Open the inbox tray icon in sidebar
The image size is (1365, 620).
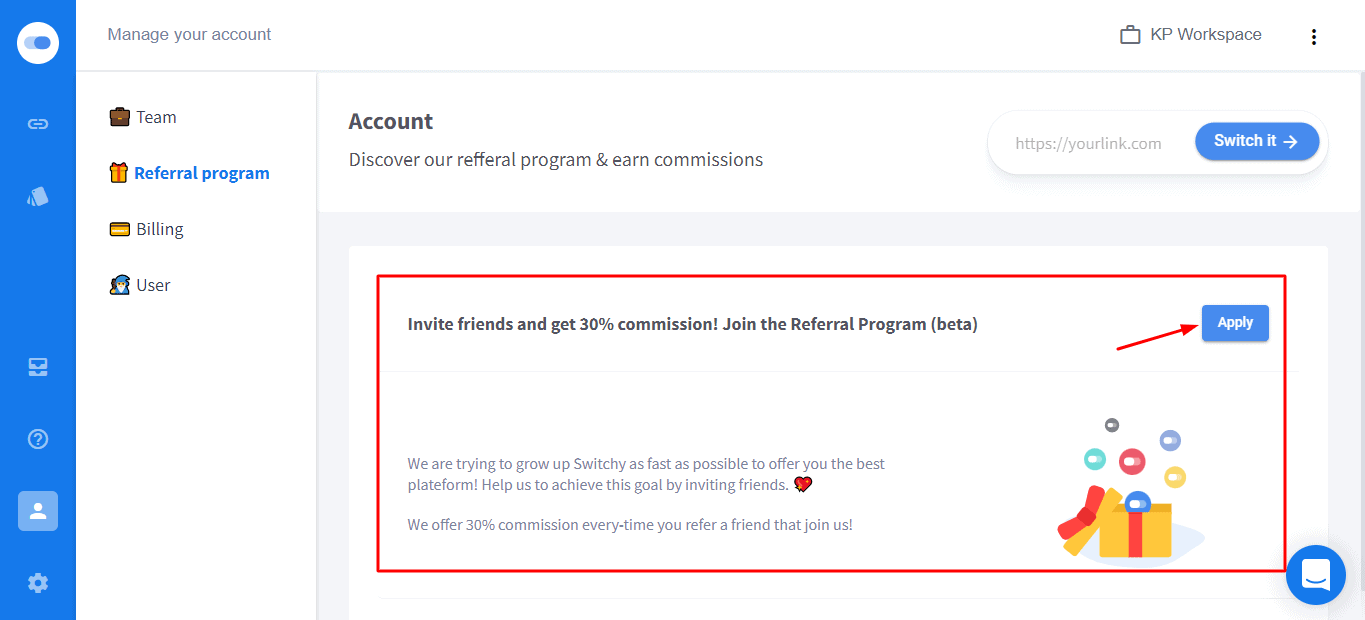38,367
